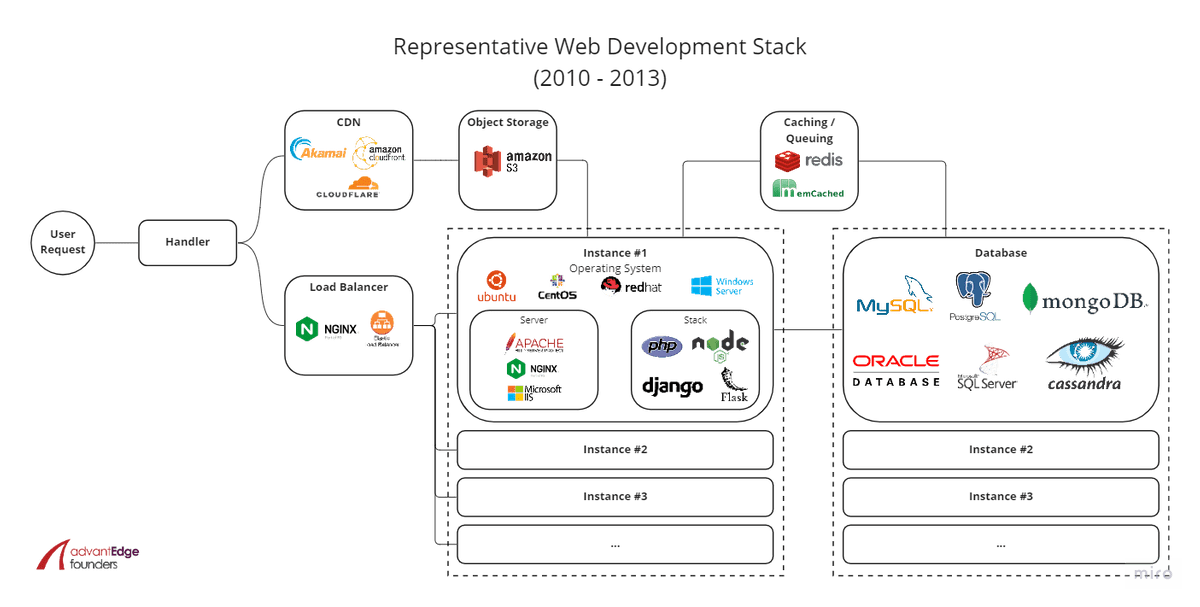Select the MongoDB logo

(x=1085, y=298)
